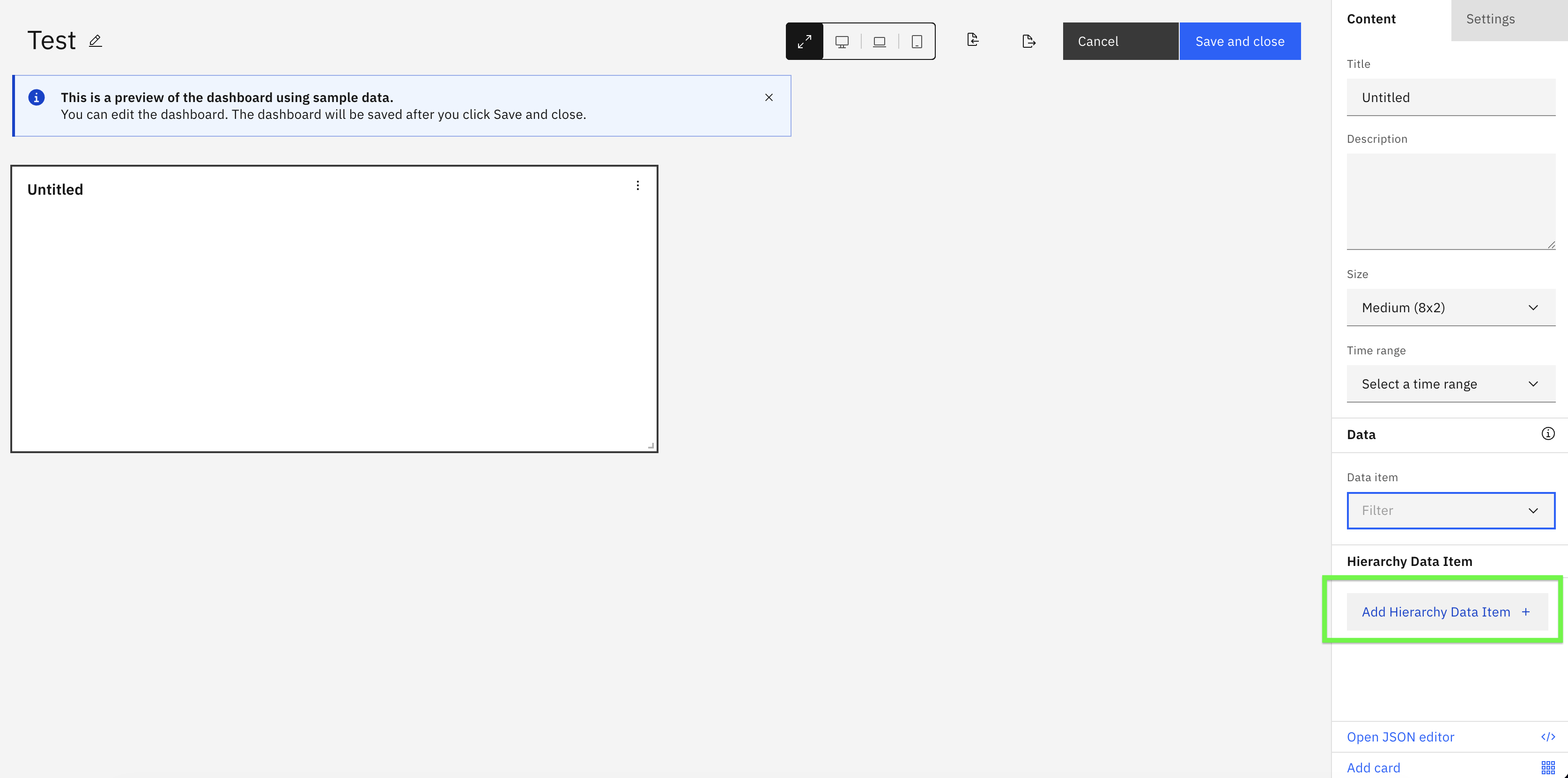Switch to desktop monitor preview

point(842,41)
